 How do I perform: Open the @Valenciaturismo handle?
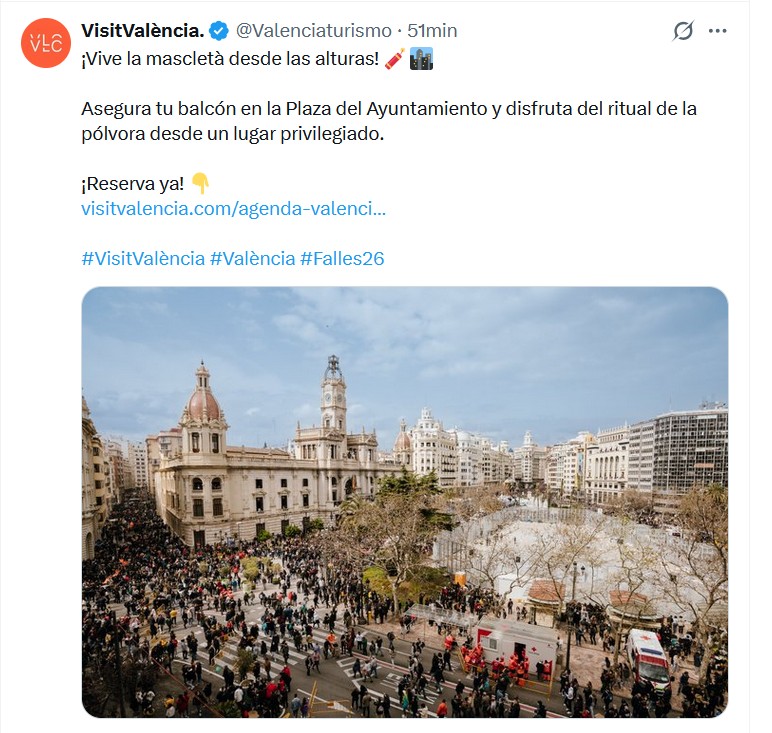(x=314, y=31)
